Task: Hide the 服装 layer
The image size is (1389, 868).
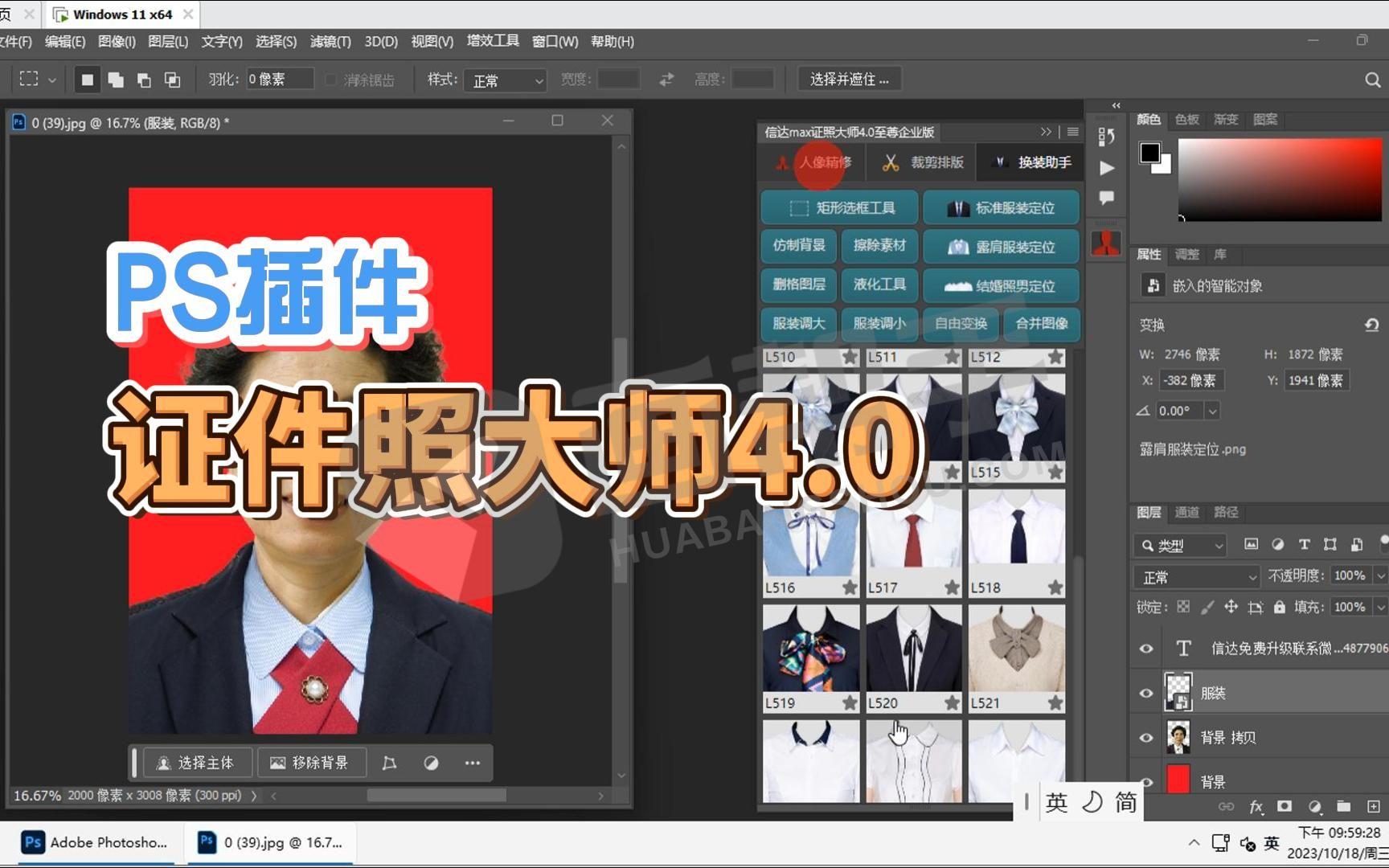Action: 1146,694
